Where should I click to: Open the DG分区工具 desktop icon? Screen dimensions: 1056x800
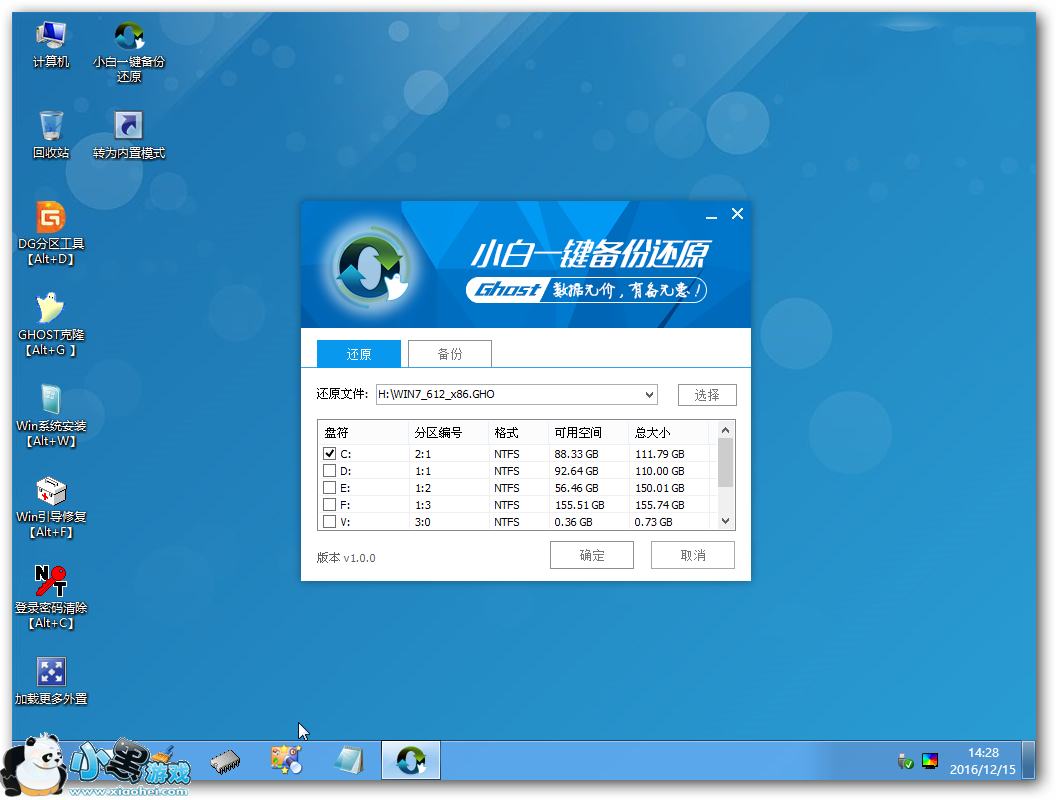pyautogui.click(x=51, y=217)
